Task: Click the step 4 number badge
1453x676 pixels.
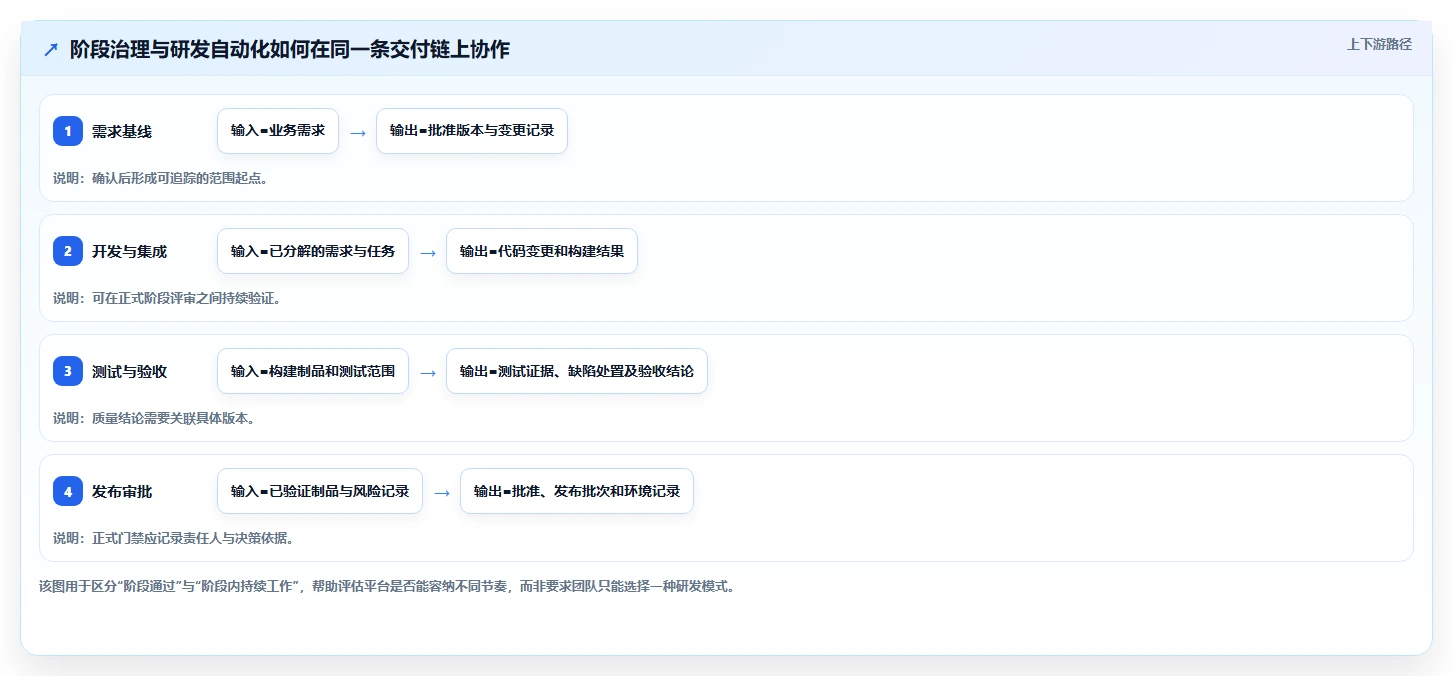Action: coord(68,491)
